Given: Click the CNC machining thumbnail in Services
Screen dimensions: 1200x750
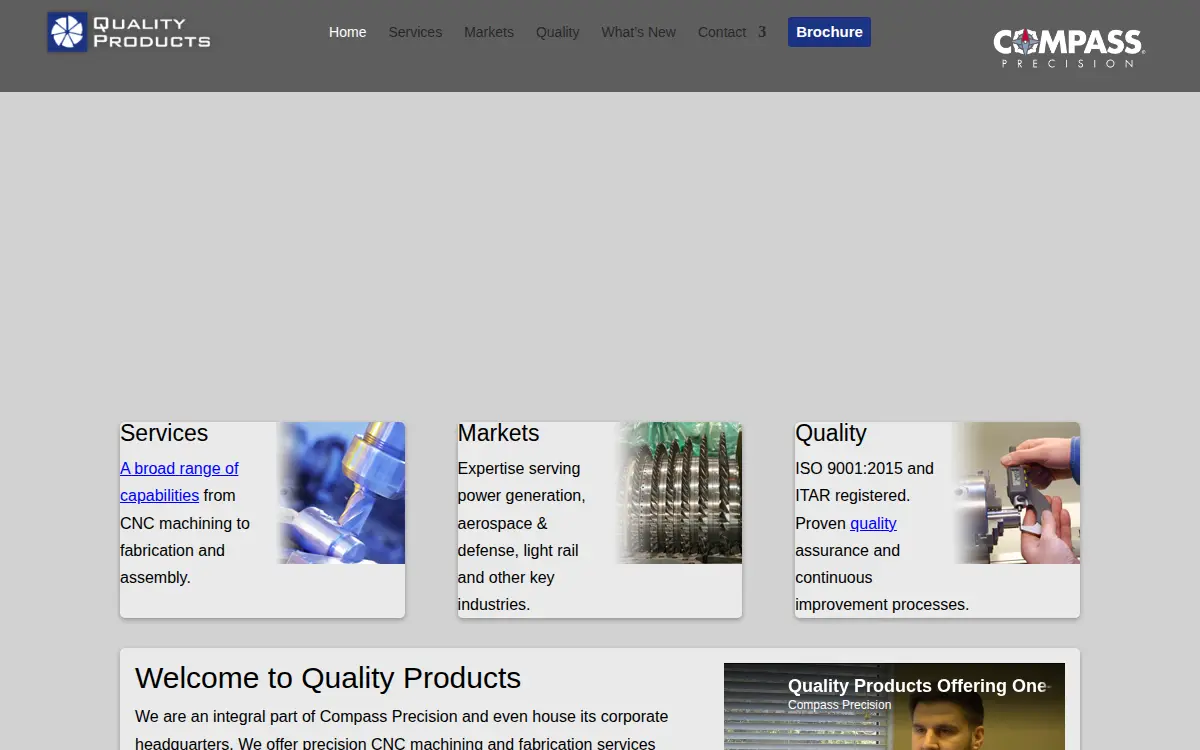Looking at the screenshot, I should point(341,493).
